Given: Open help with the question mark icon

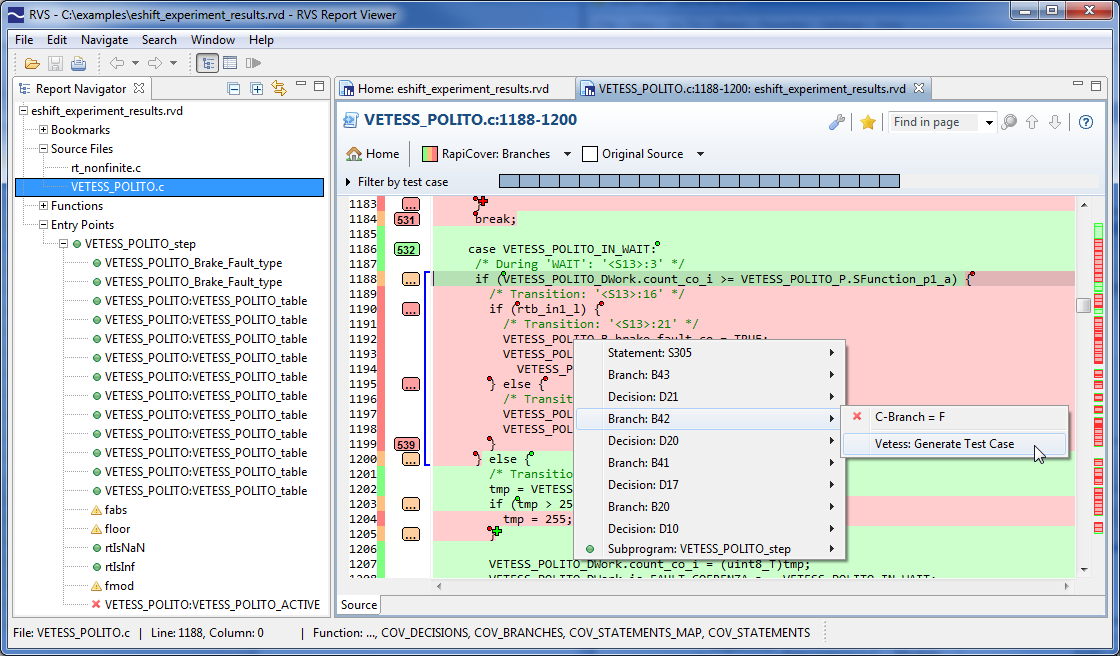Looking at the screenshot, I should (1086, 122).
